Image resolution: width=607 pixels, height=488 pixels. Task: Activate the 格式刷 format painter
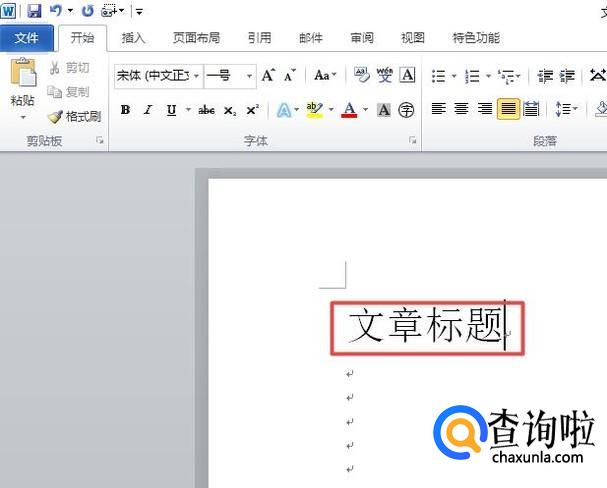74,116
